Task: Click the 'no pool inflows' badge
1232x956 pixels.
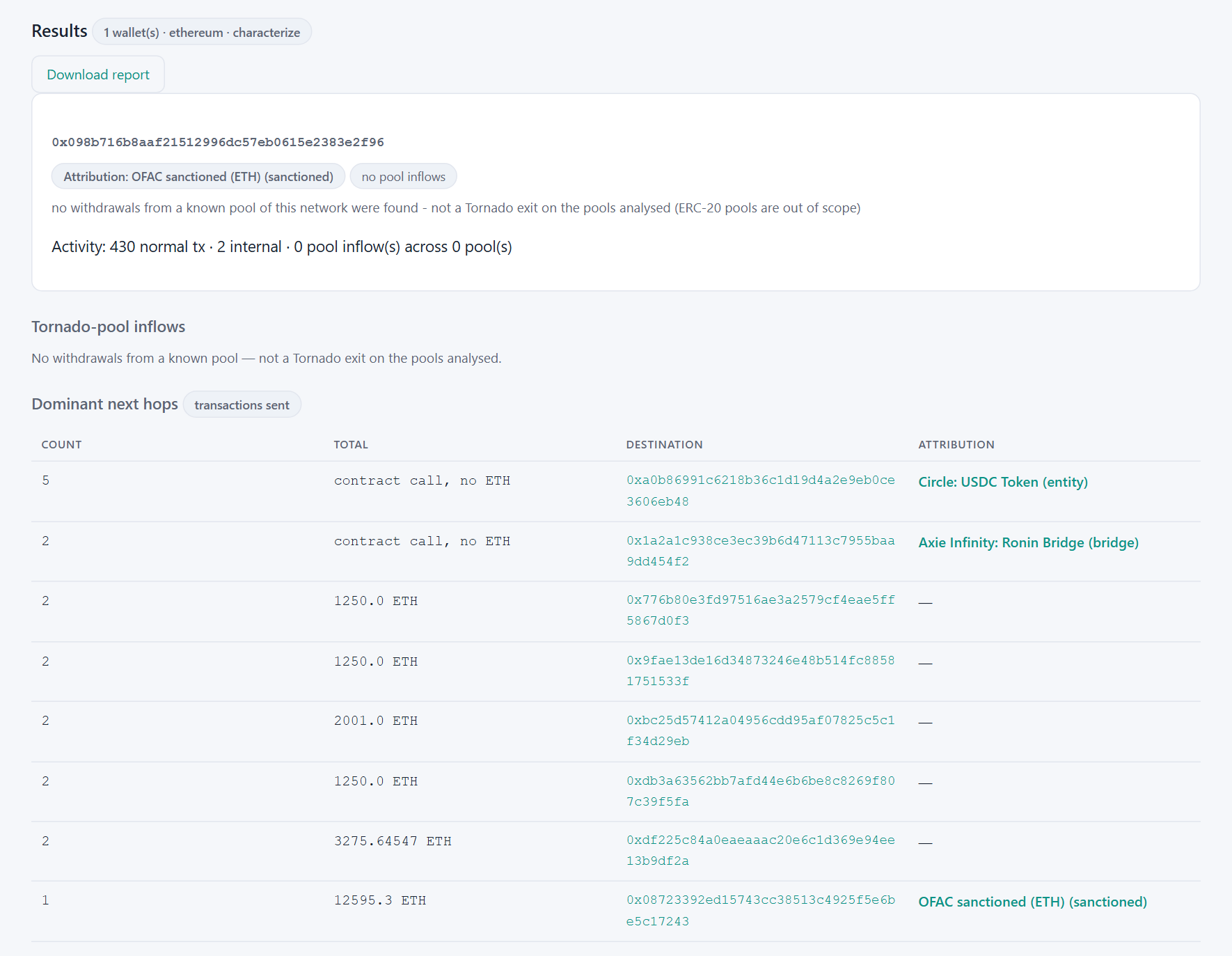Action: click(404, 177)
